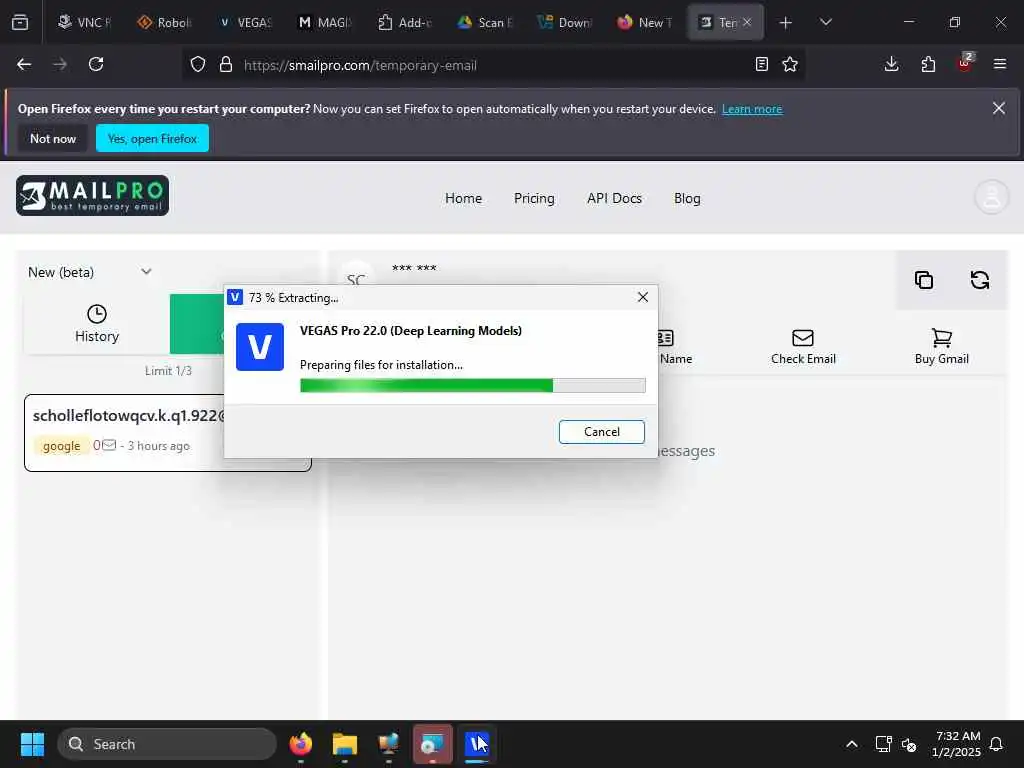
Task: Click the taskbar Search box
Action: point(167,744)
